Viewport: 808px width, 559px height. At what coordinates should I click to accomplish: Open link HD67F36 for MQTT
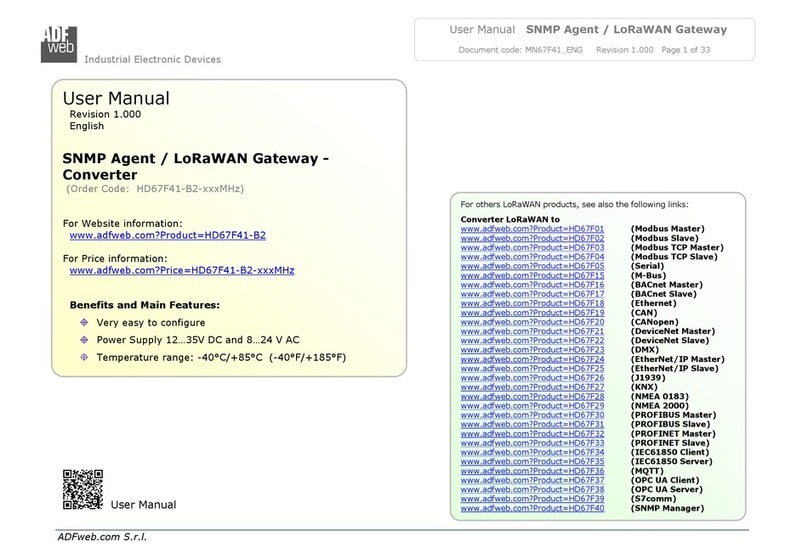point(532,470)
